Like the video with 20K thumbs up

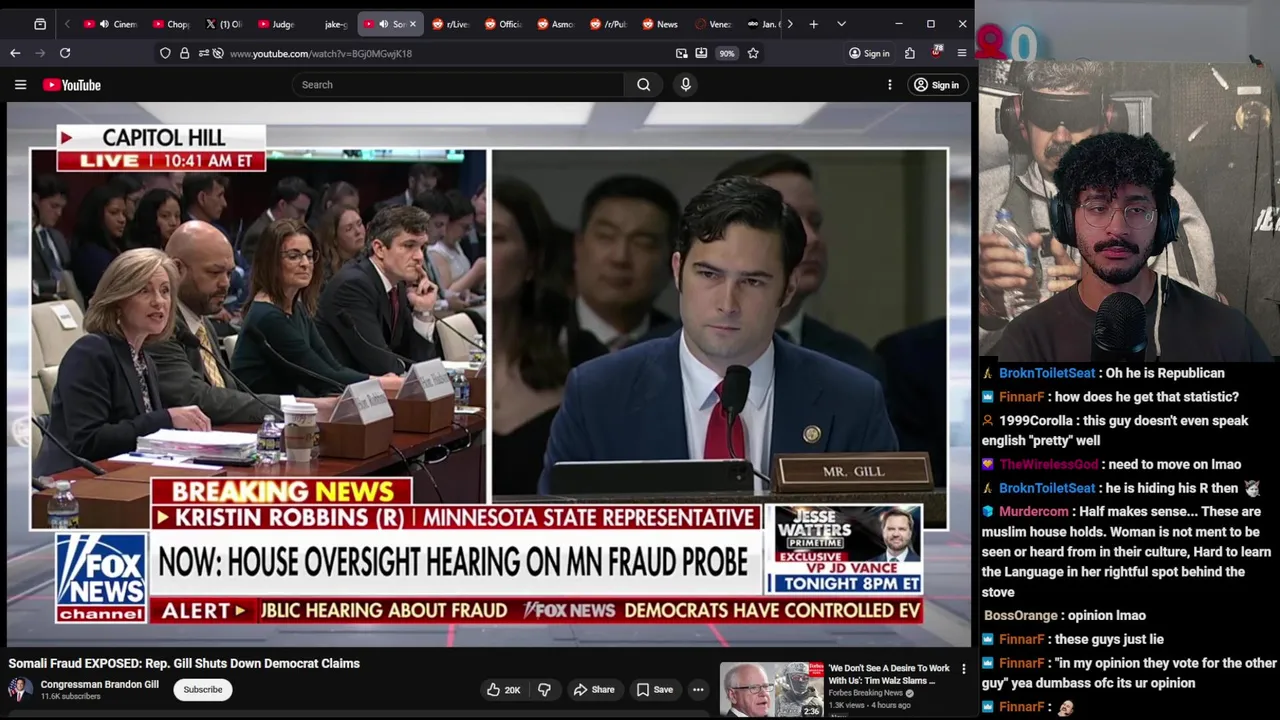(x=503, y=689)
